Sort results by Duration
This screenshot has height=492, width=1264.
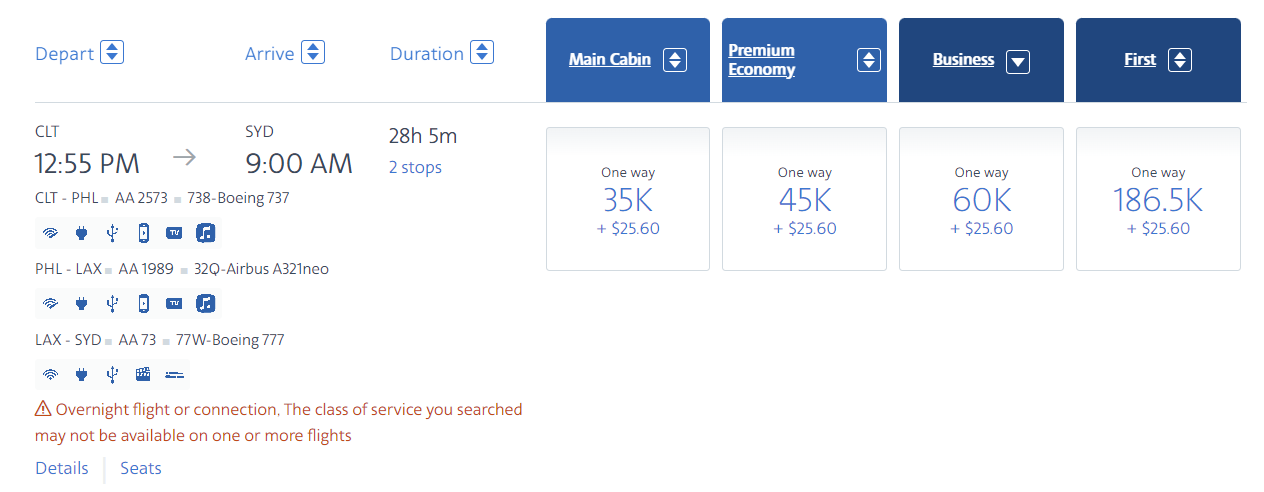(483, 52)
